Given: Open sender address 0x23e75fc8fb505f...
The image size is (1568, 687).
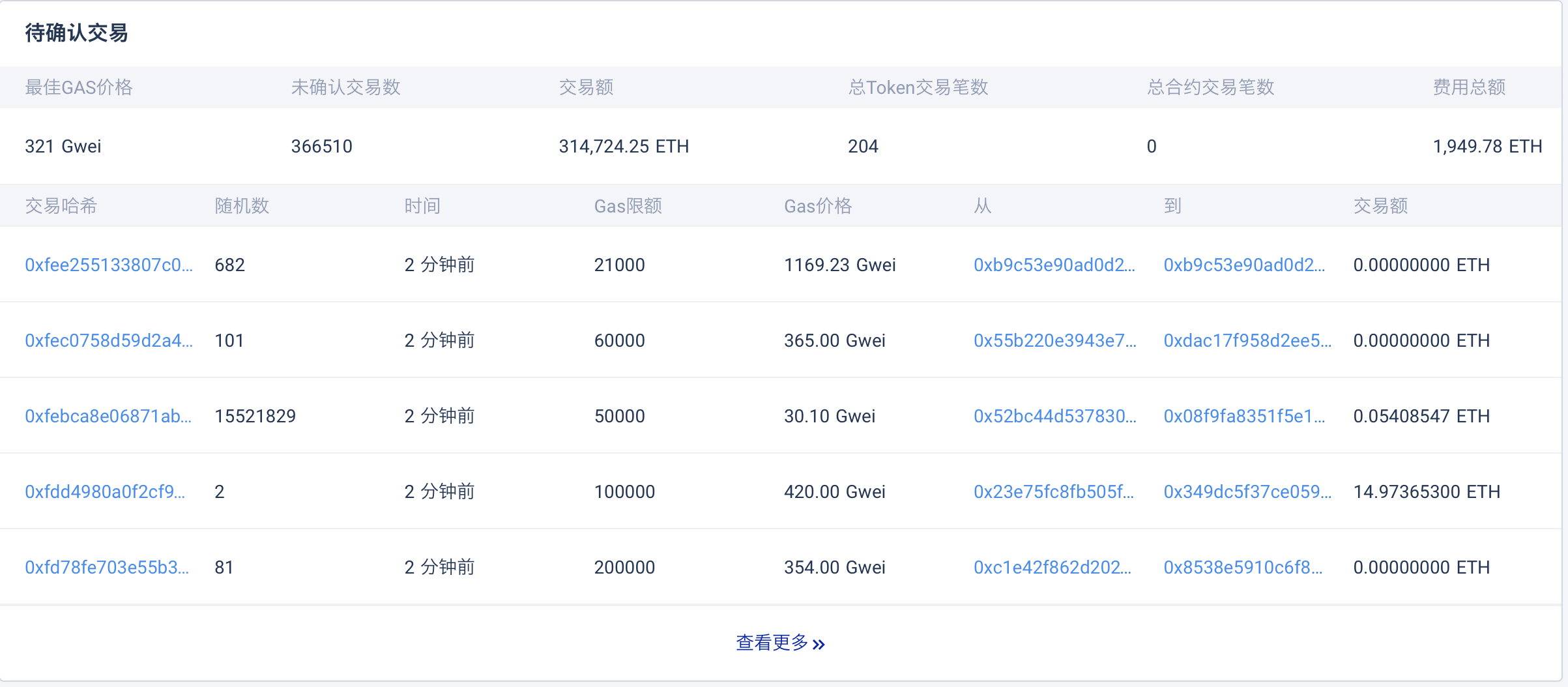Looking at the screenshot, I should coord(1054,491).
